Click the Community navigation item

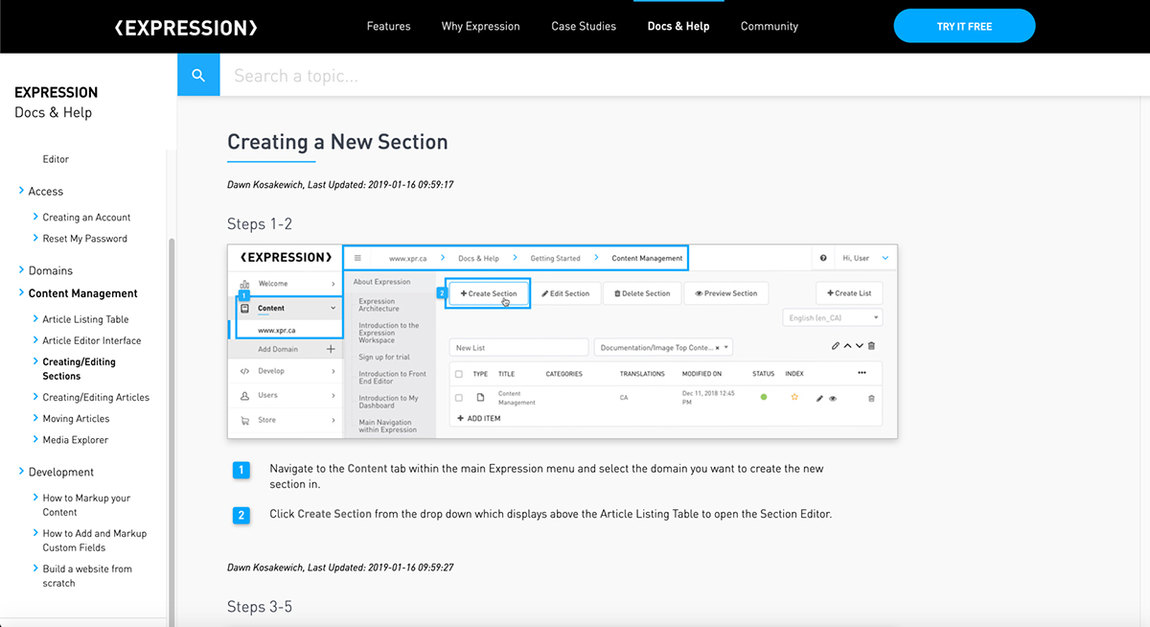[769, 26]
